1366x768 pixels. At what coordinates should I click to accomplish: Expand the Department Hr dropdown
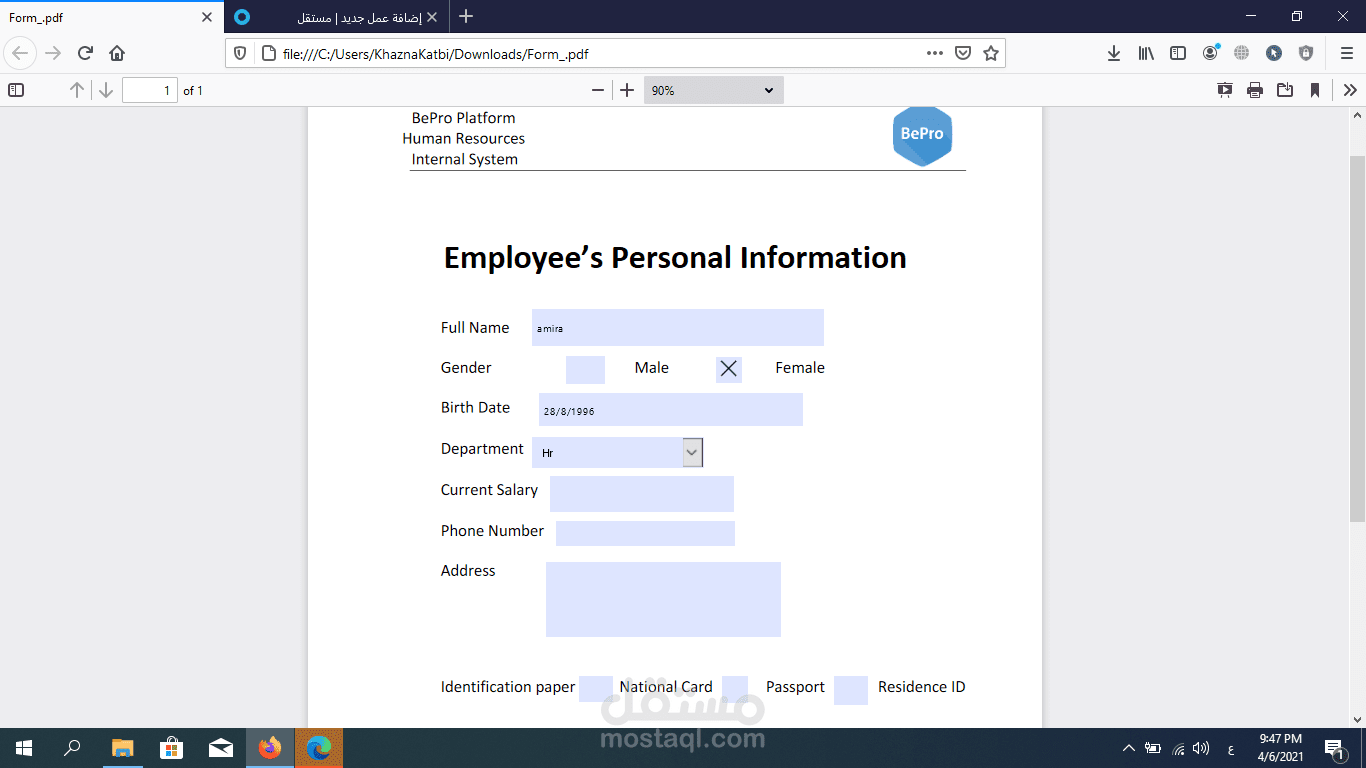[x=692, y=452]
